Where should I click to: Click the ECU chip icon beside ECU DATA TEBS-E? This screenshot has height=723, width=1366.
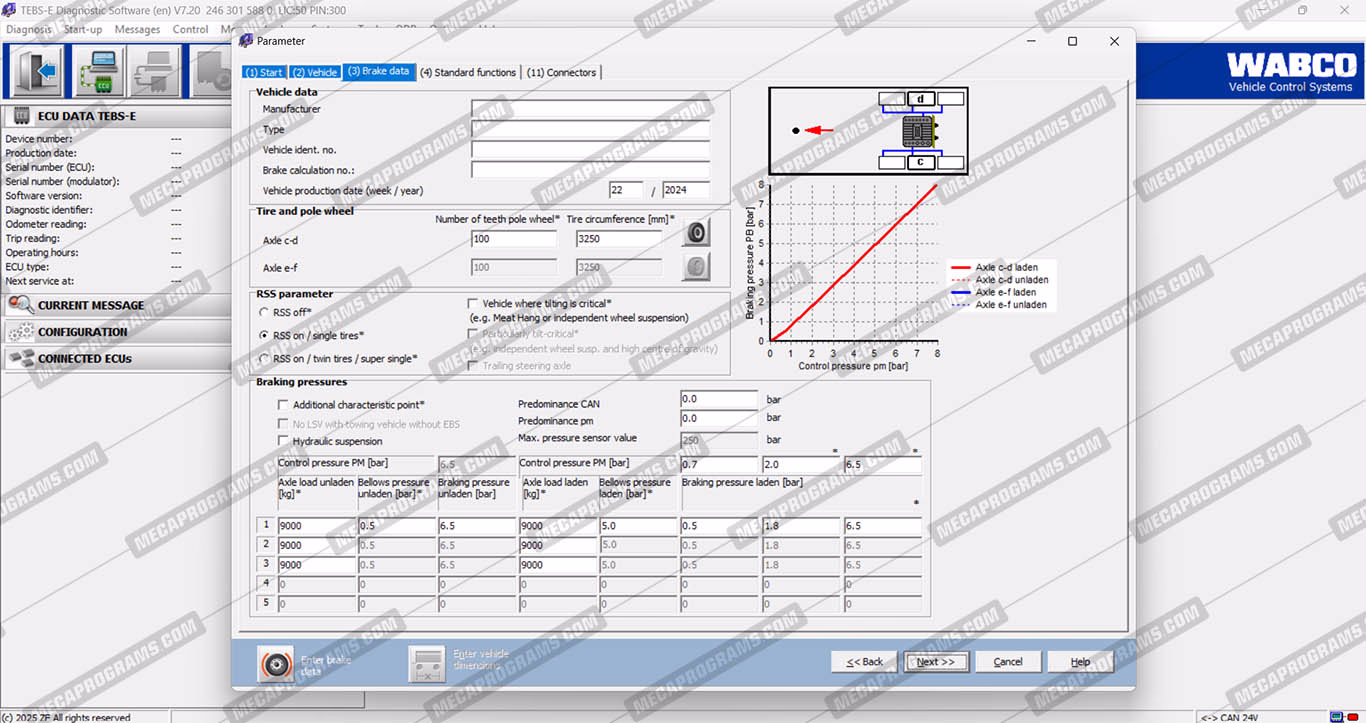[x=20, y=116]
